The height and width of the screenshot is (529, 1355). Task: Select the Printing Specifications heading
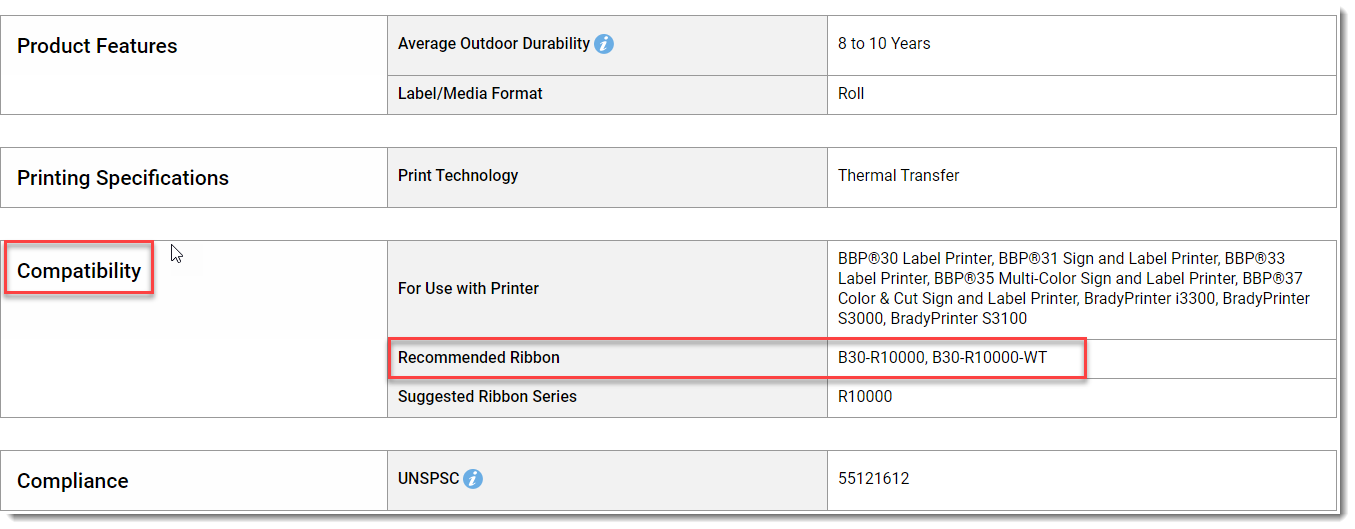123,178
